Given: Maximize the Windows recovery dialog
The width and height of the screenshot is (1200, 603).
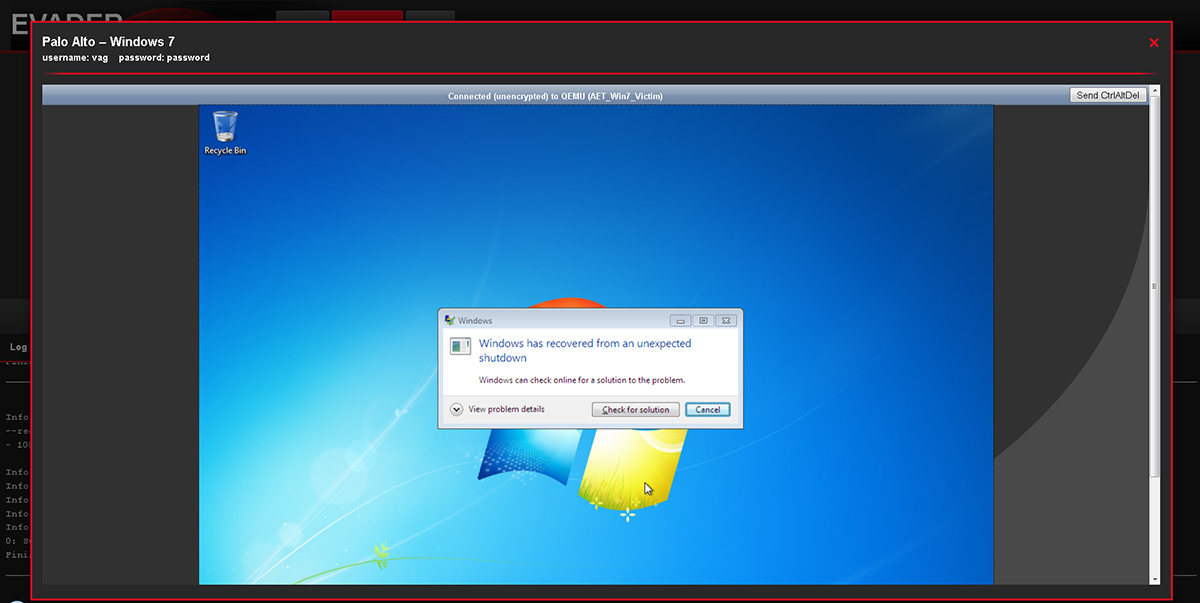Looking at the screenshot, I should coord(704,320).
